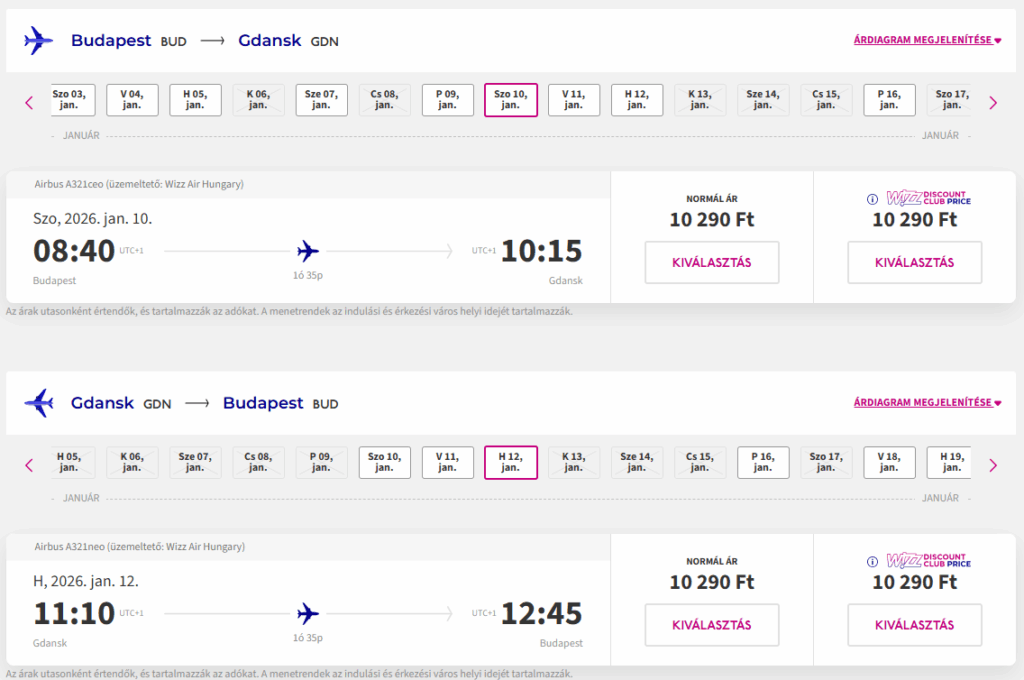Click the outbound flight airplane icon header
Image resolution: width=1024 pixels, height=680 pixels.
tap(38, 41)
